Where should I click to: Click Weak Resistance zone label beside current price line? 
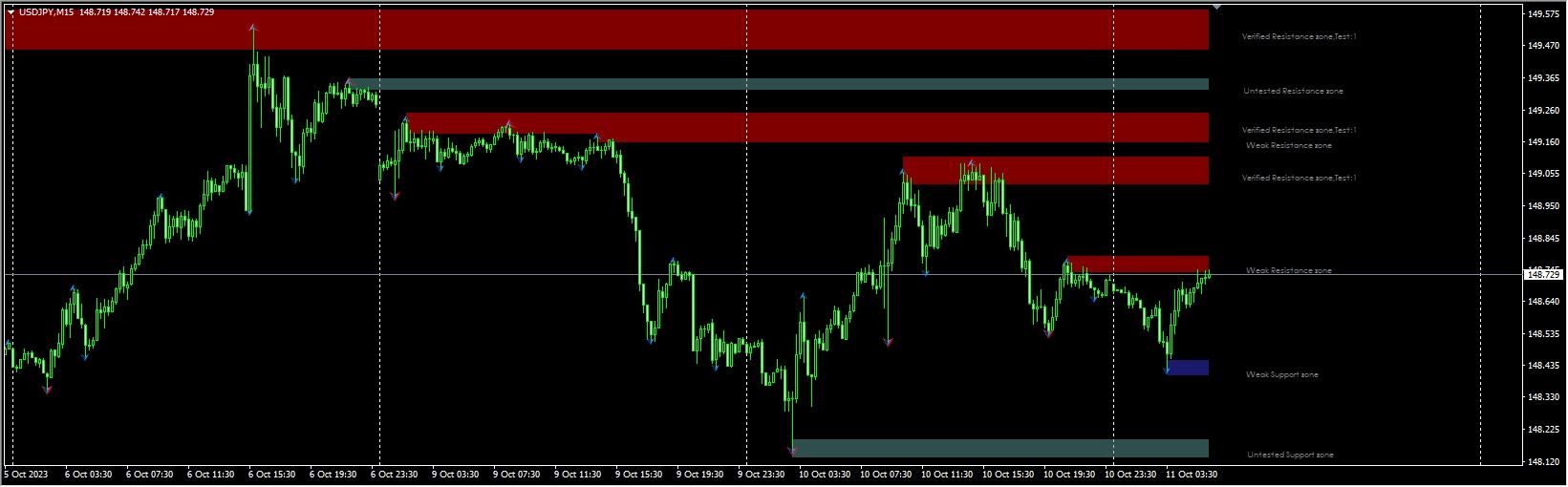[x=1288, y=271]
